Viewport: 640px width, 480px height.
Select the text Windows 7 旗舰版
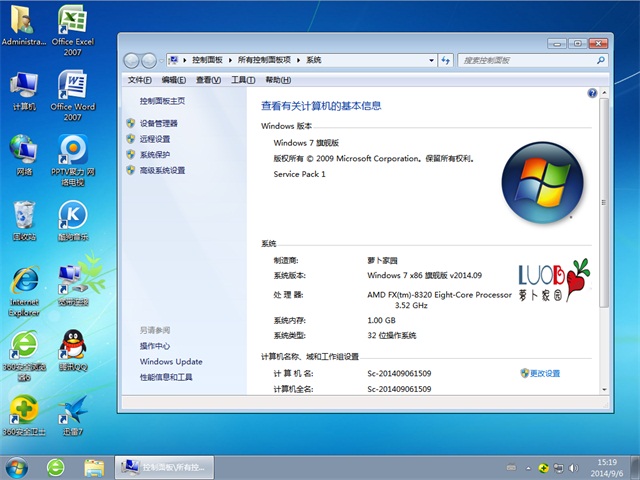click(x=306, y=143)
